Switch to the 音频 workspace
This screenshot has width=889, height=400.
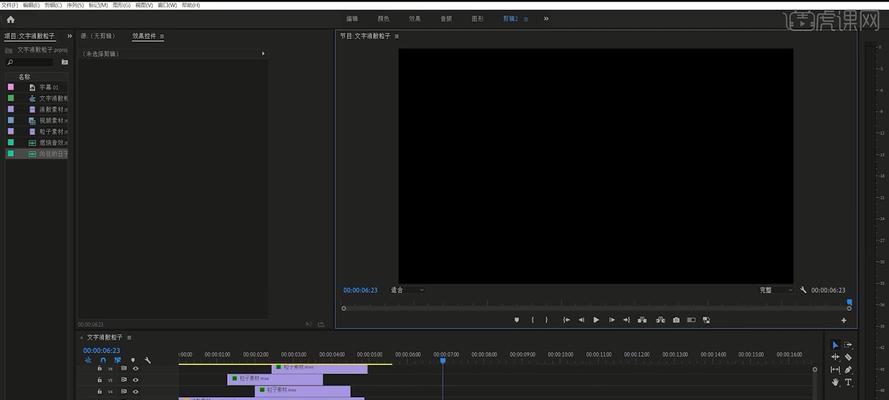pos(446,19)
